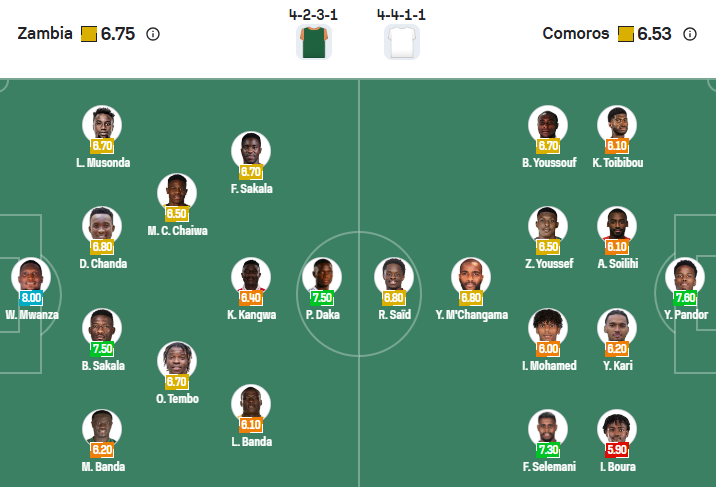
Task: Click K. Kangwa player photo
Action: click(x=251, y=275)
